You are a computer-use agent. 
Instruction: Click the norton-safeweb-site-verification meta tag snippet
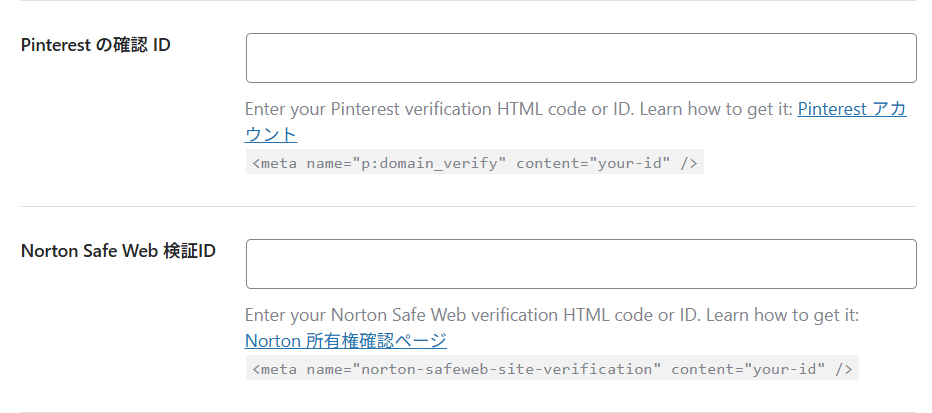pos(551,369)
